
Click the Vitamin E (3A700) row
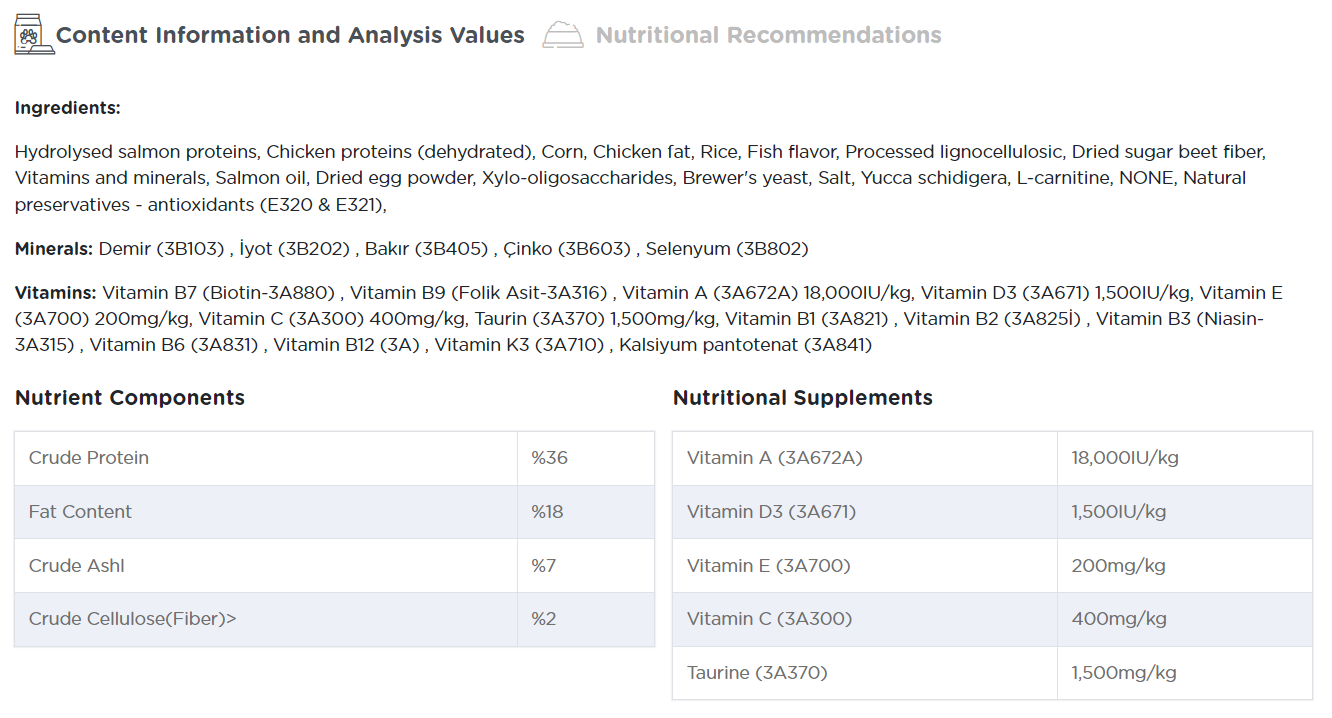992,566
